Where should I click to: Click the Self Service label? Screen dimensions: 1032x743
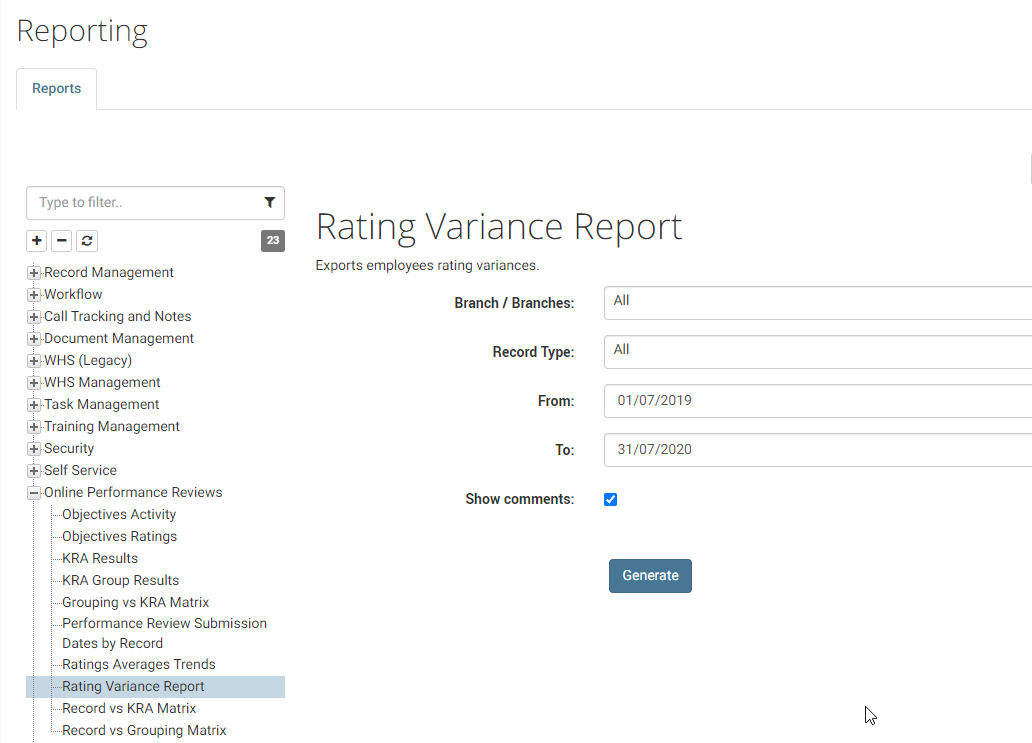coord(80,471)
